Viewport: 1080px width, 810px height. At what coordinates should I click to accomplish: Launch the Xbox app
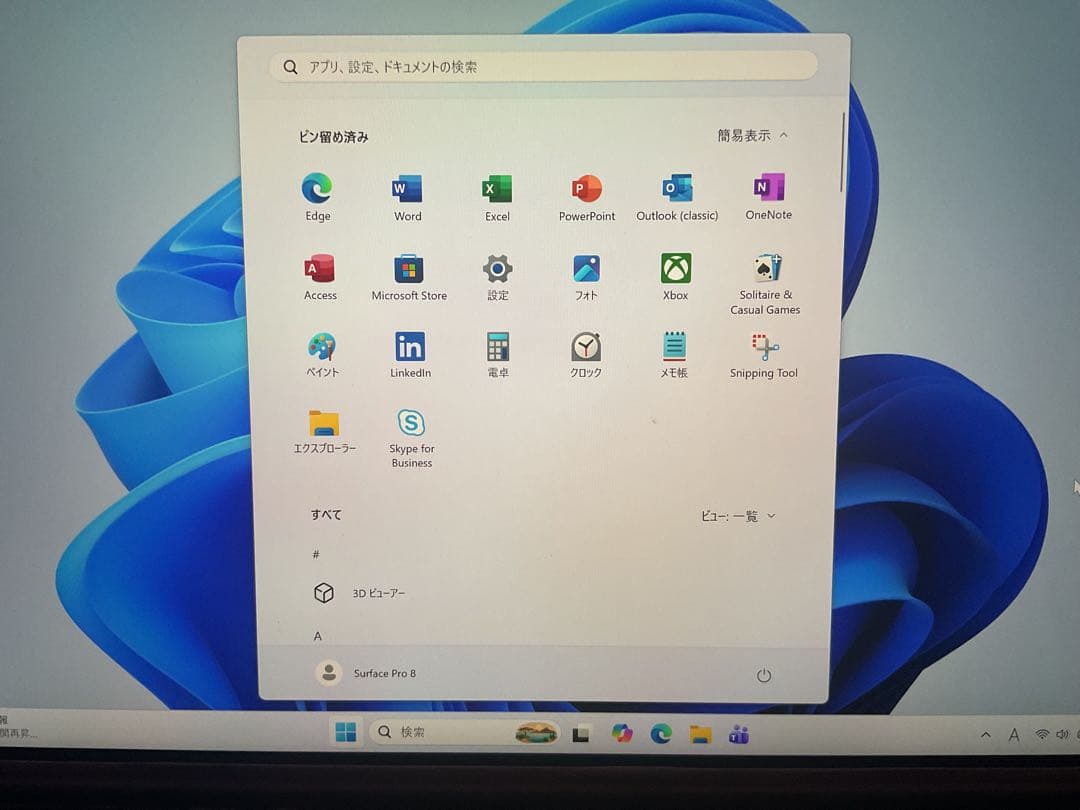[676, 277]
